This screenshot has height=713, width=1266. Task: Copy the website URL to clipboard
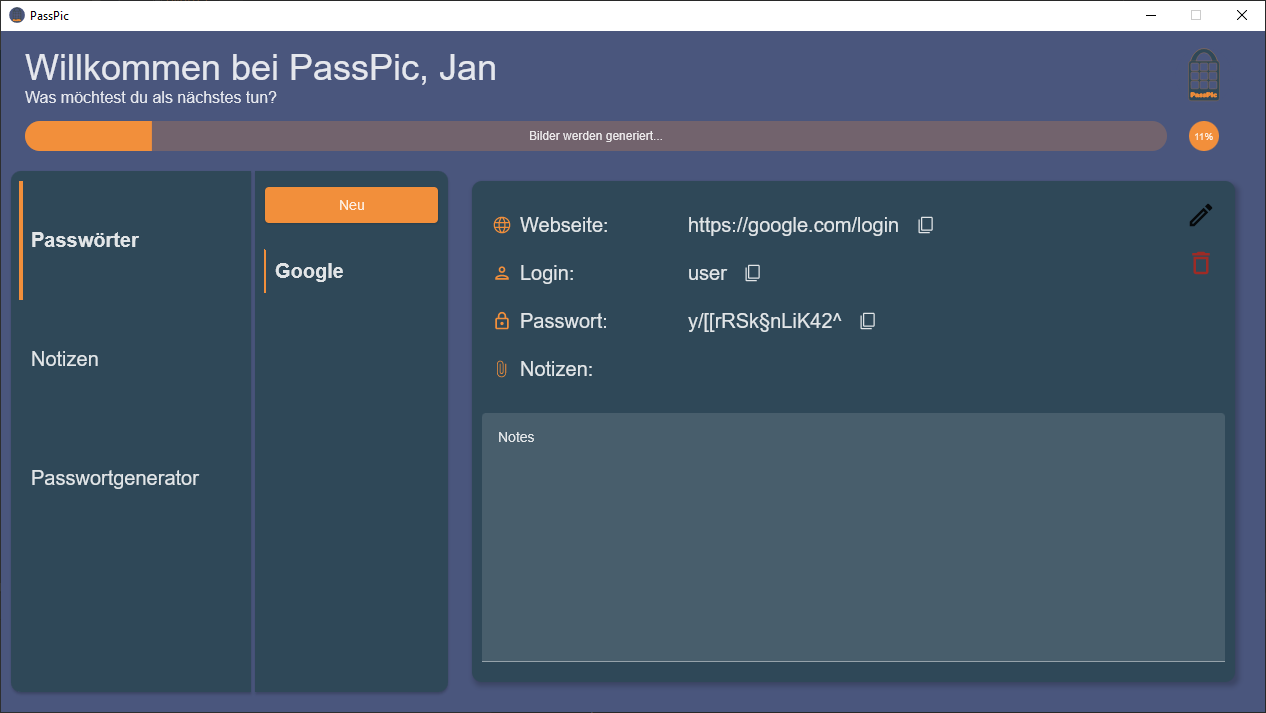(925, 225)
